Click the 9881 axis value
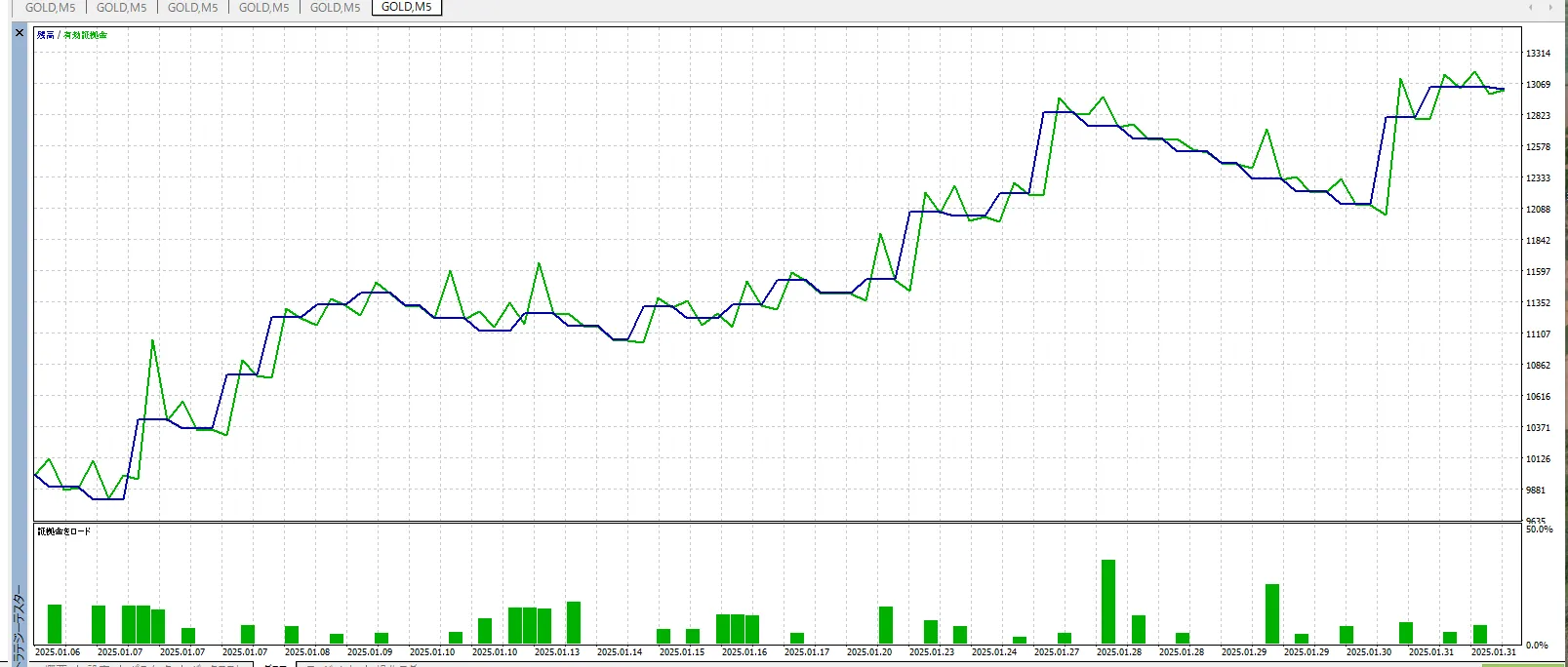The height and width of the screenshot is (667, 1568). tap(1537, 490)
